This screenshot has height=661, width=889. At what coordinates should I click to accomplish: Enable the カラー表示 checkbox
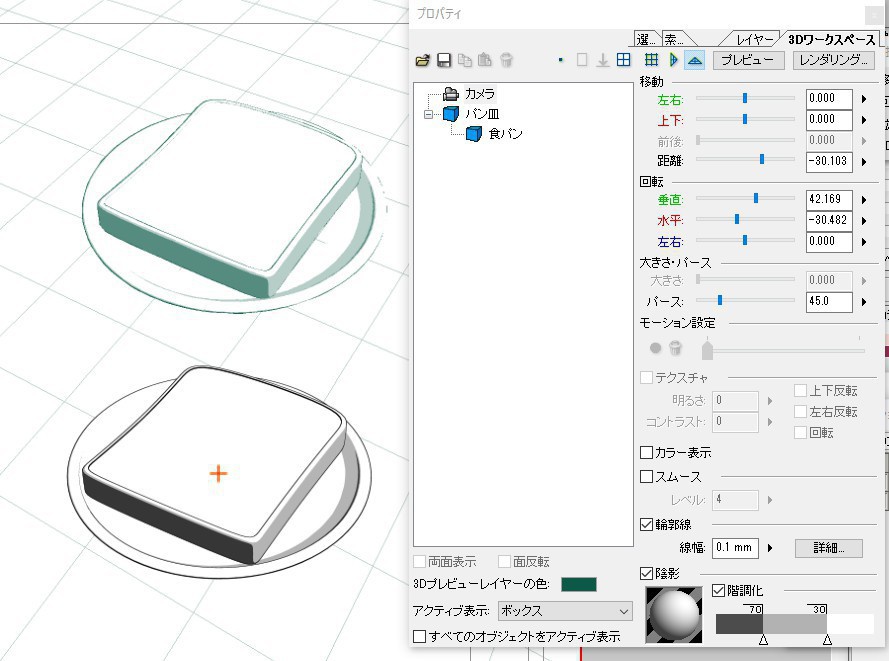click(646, 453)
